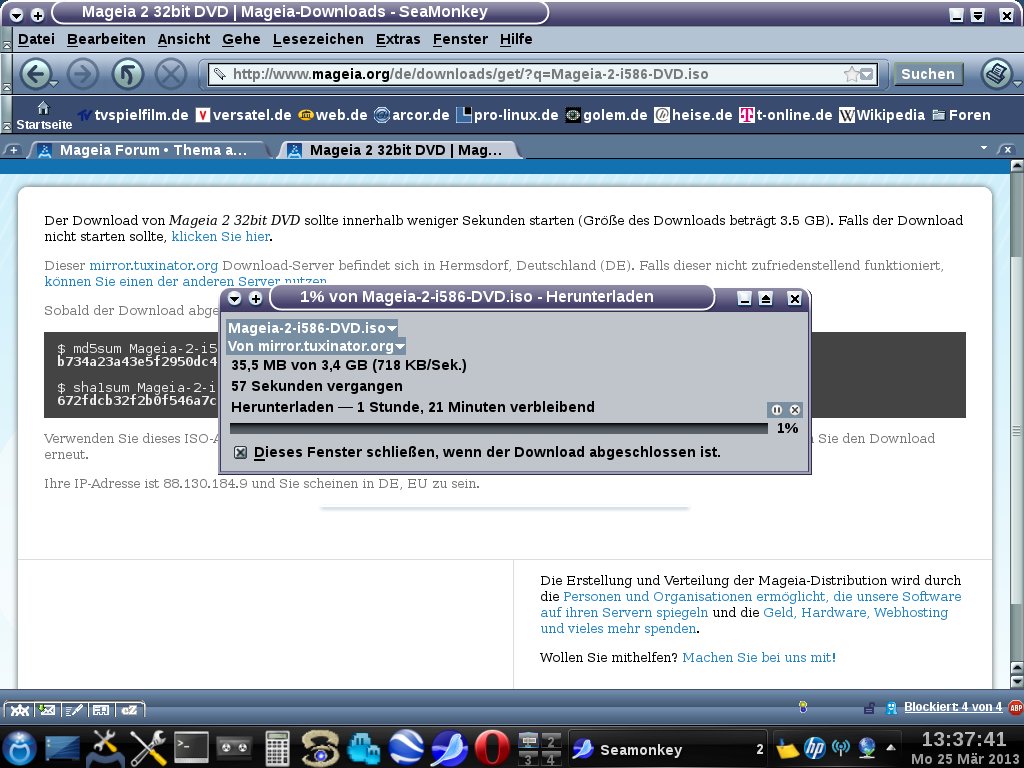Select the Mageia 2 32bit DVD tab
Viewport: 1024px width, 768px height.
(x=400, y=150)
